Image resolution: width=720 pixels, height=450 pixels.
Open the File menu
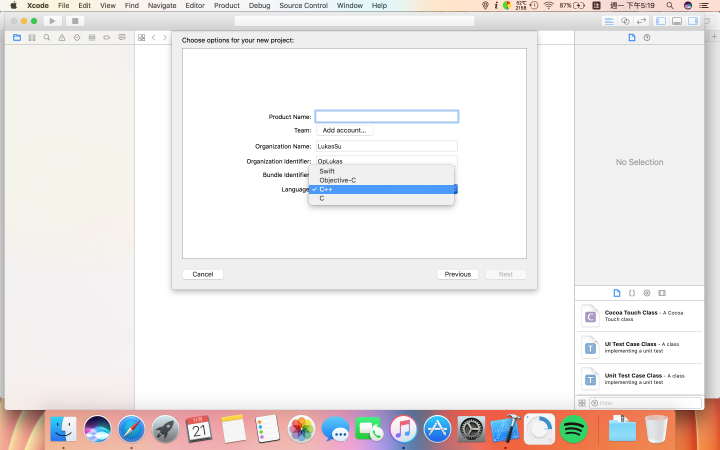[63, 6]
